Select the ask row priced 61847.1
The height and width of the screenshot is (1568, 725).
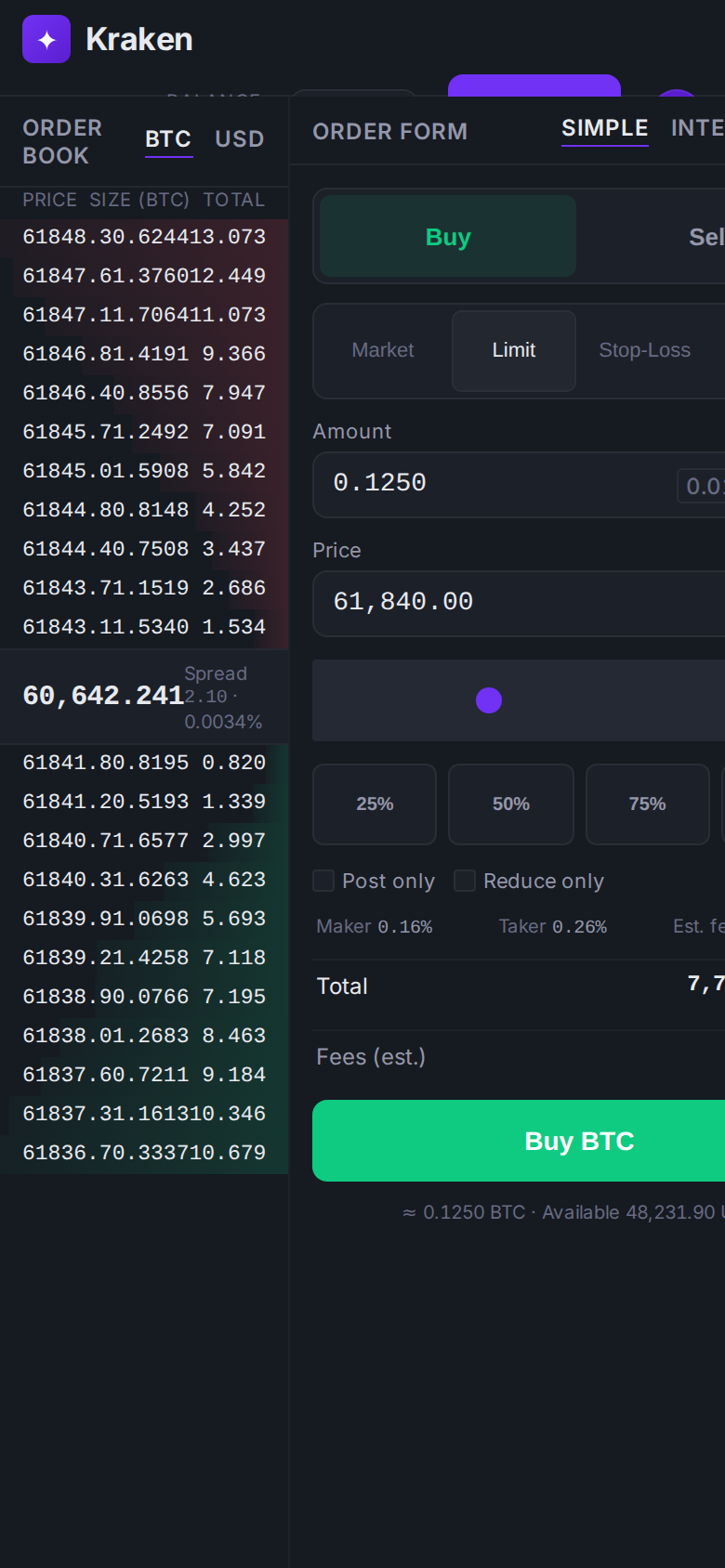point(144,315)
